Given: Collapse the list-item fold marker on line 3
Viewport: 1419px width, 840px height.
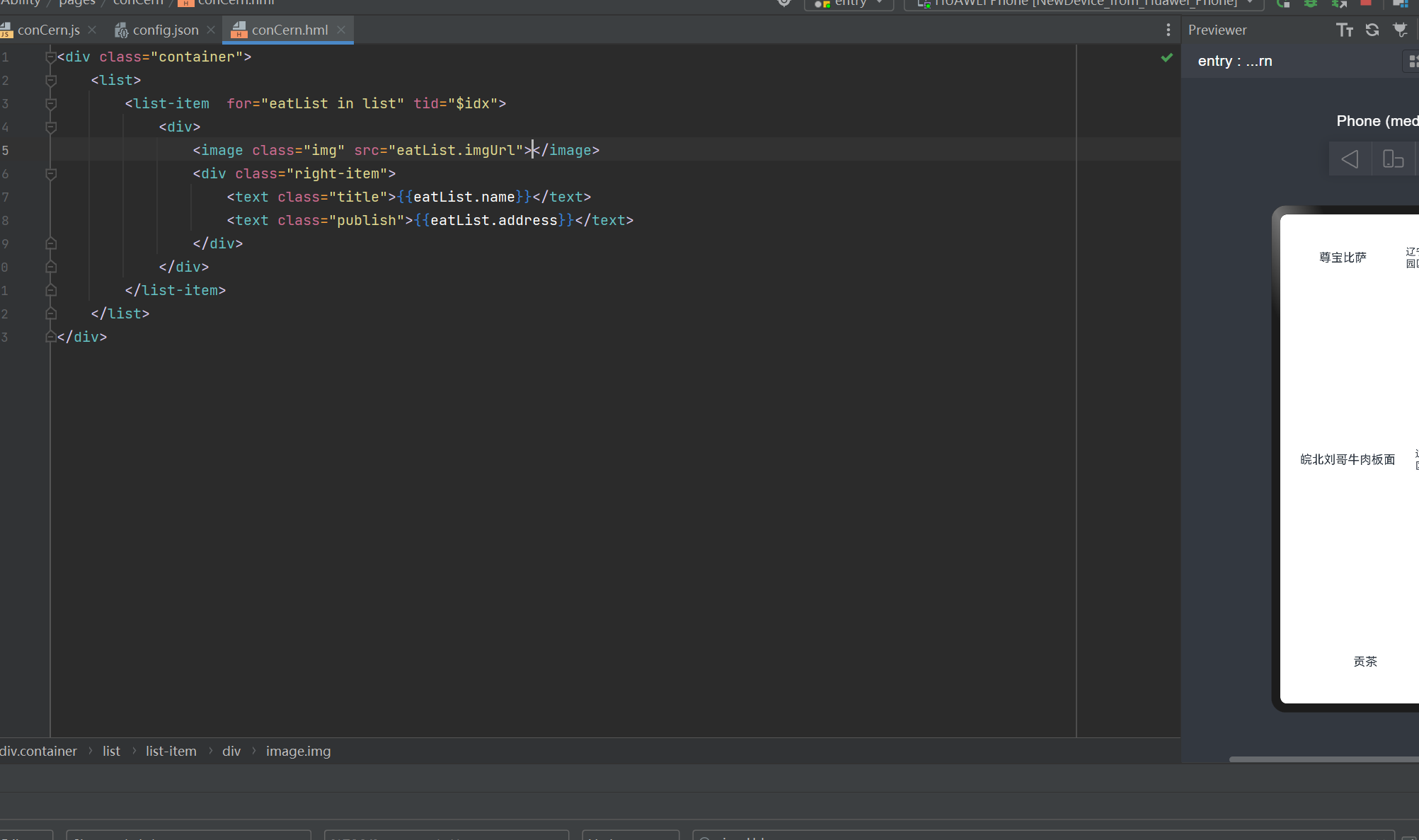Looking at the screenshot, I should (51, 104).
